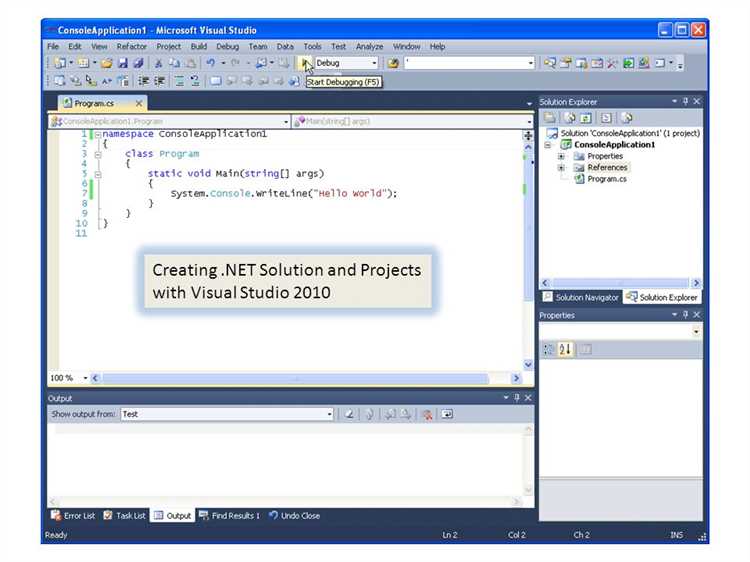
Task: Collapse the class Program outline block
Action: 98,154
